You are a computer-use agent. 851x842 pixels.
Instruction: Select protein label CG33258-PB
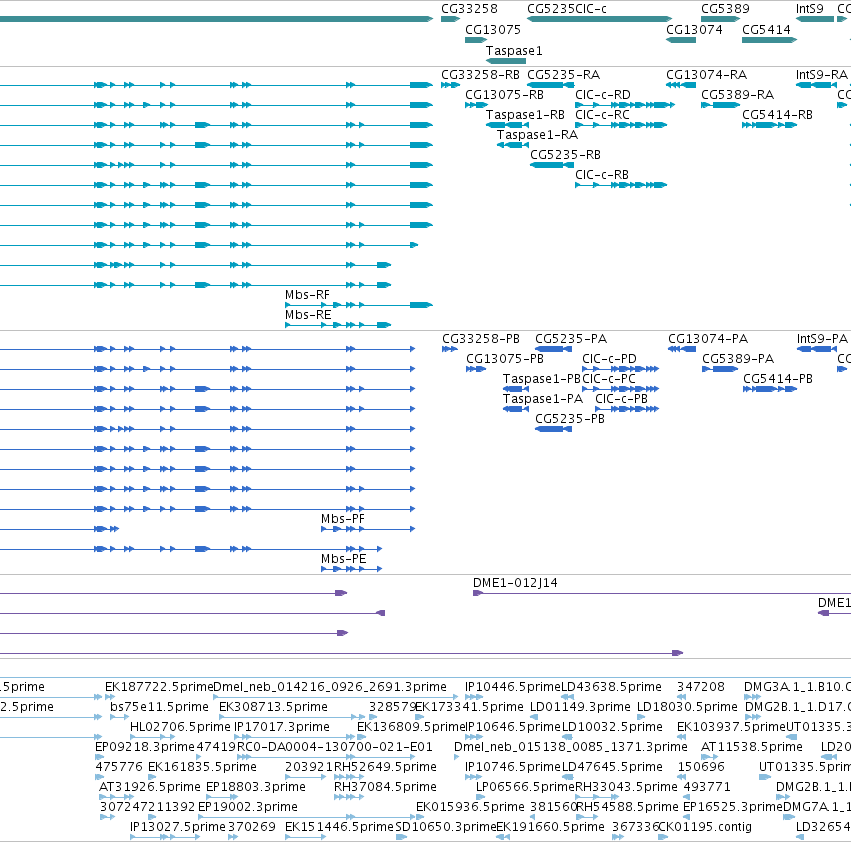click(481, 339)
